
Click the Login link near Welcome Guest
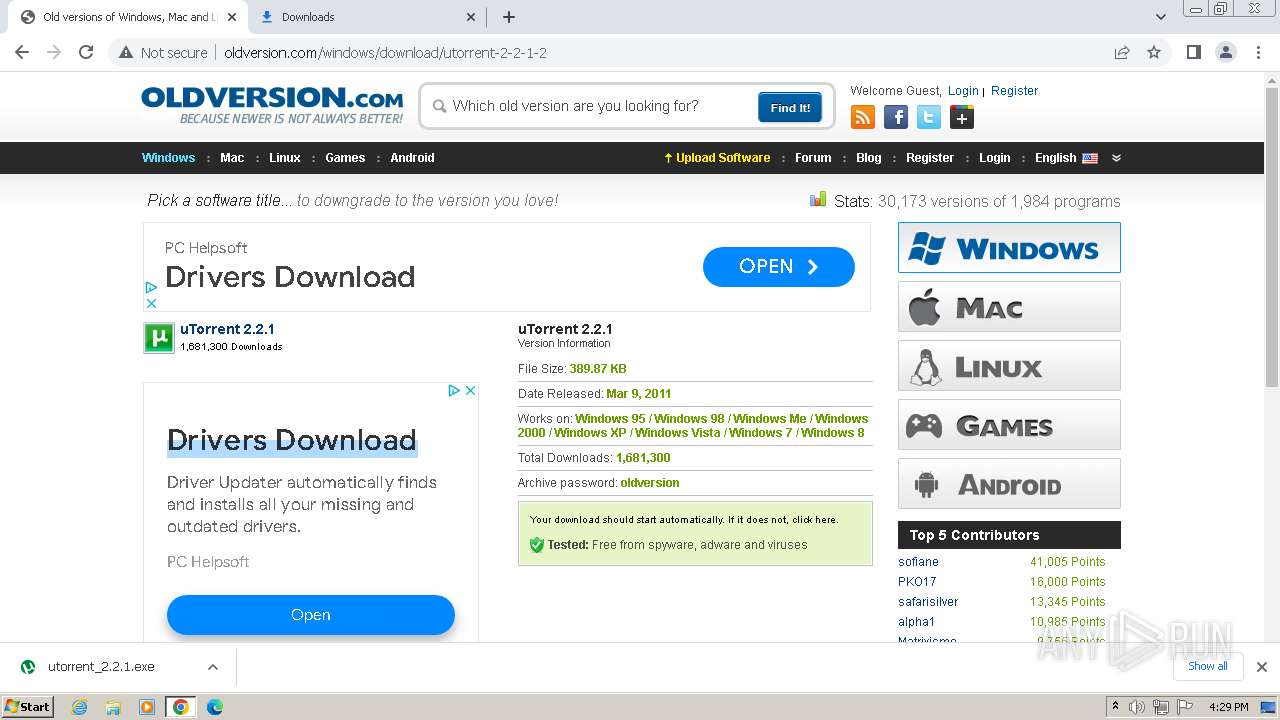963,91
